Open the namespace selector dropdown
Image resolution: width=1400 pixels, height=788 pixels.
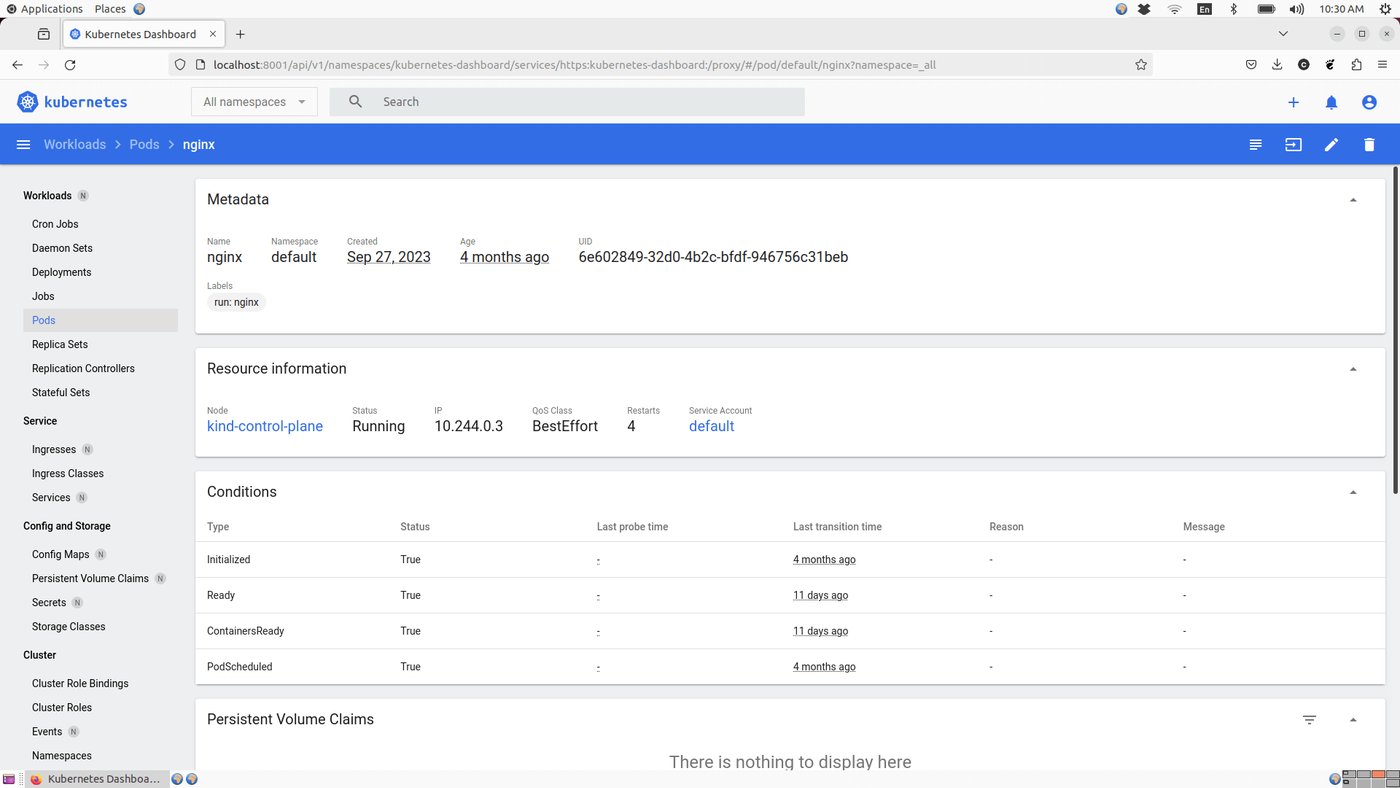point(254,102)
